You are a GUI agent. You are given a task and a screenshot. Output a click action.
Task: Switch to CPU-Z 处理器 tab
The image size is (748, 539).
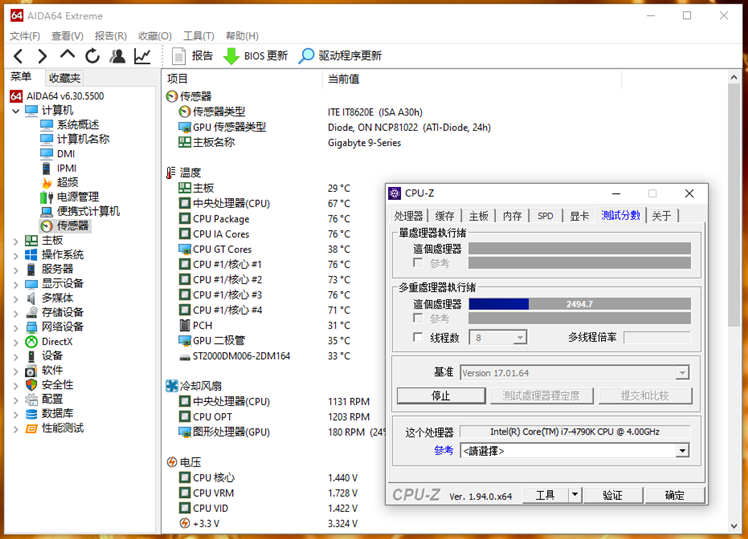pyautogui.click(x=409, y=216)
